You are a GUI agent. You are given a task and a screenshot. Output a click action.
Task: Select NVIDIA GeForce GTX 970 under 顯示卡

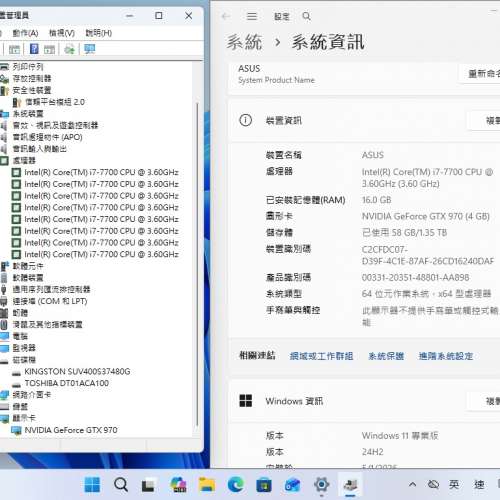[71, 430]
